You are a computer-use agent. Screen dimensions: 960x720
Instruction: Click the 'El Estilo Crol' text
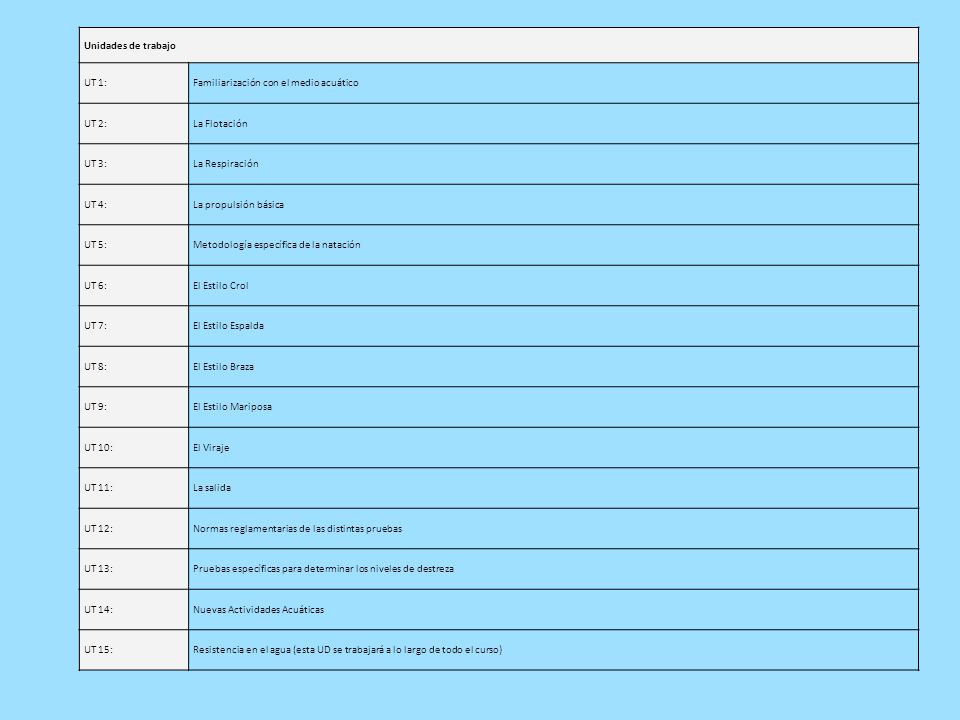click(x=220, y=285)
